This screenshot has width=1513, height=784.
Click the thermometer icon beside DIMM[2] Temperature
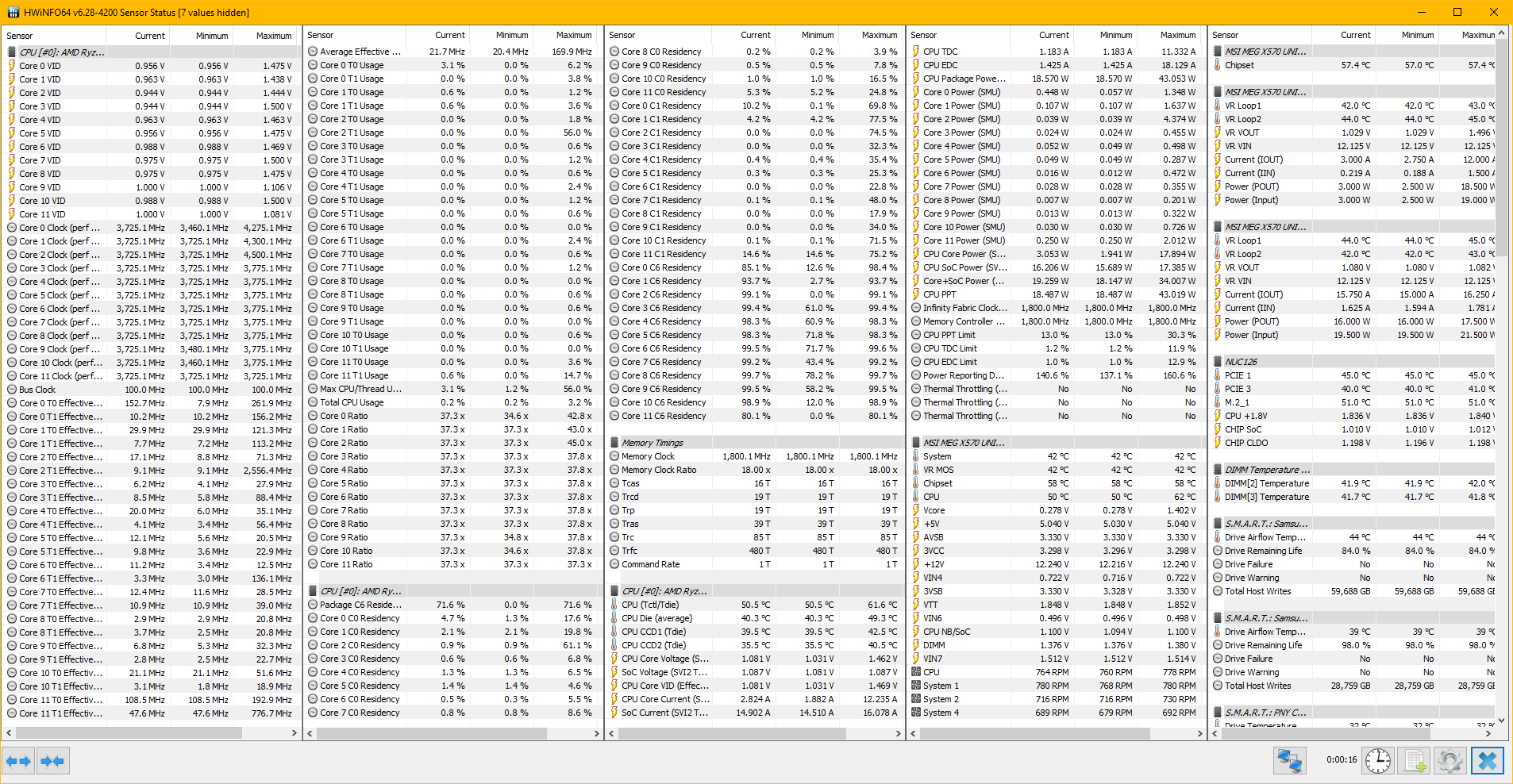1218,483
